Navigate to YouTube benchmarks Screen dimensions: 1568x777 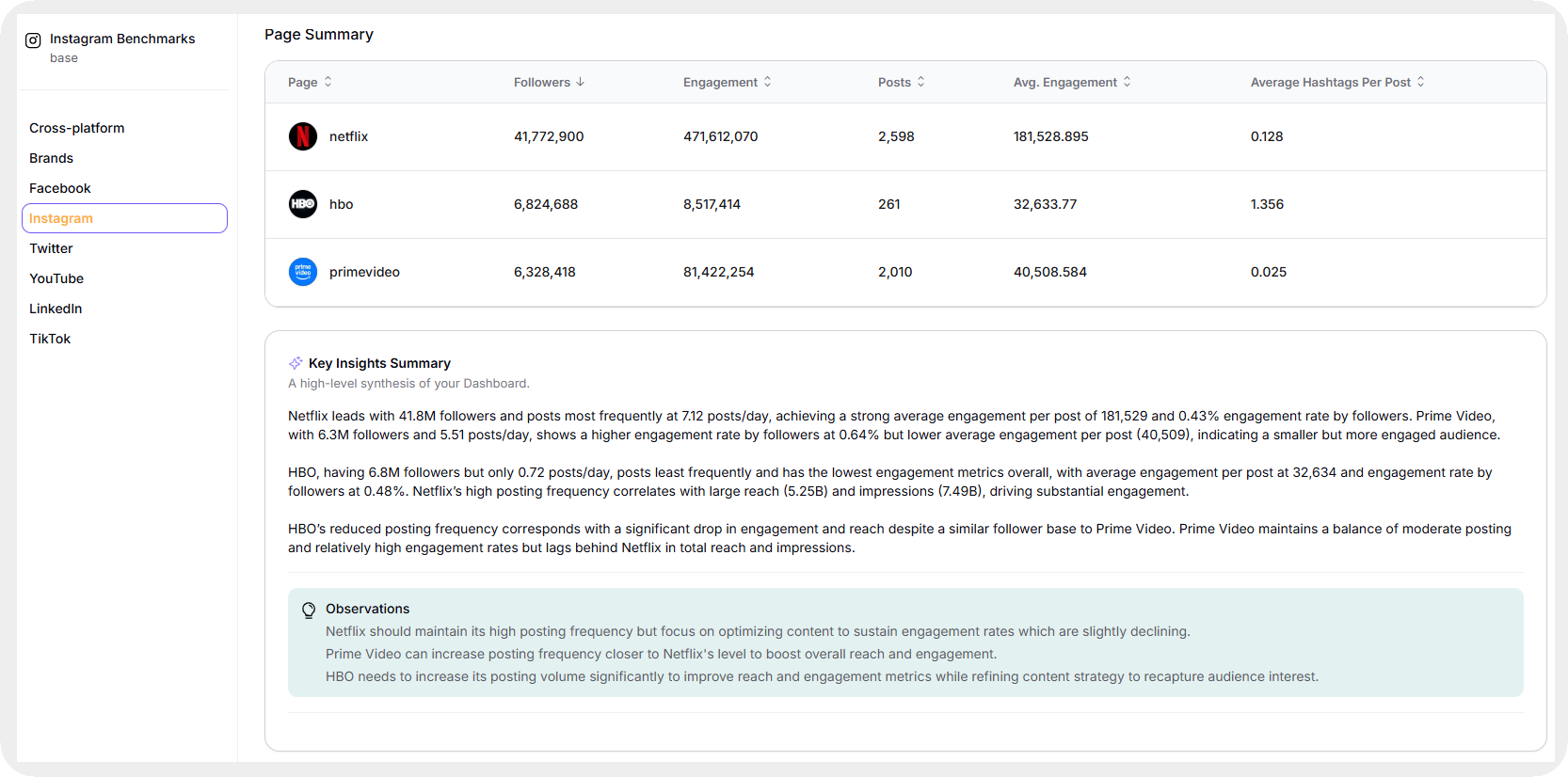[x=124, y=278]
